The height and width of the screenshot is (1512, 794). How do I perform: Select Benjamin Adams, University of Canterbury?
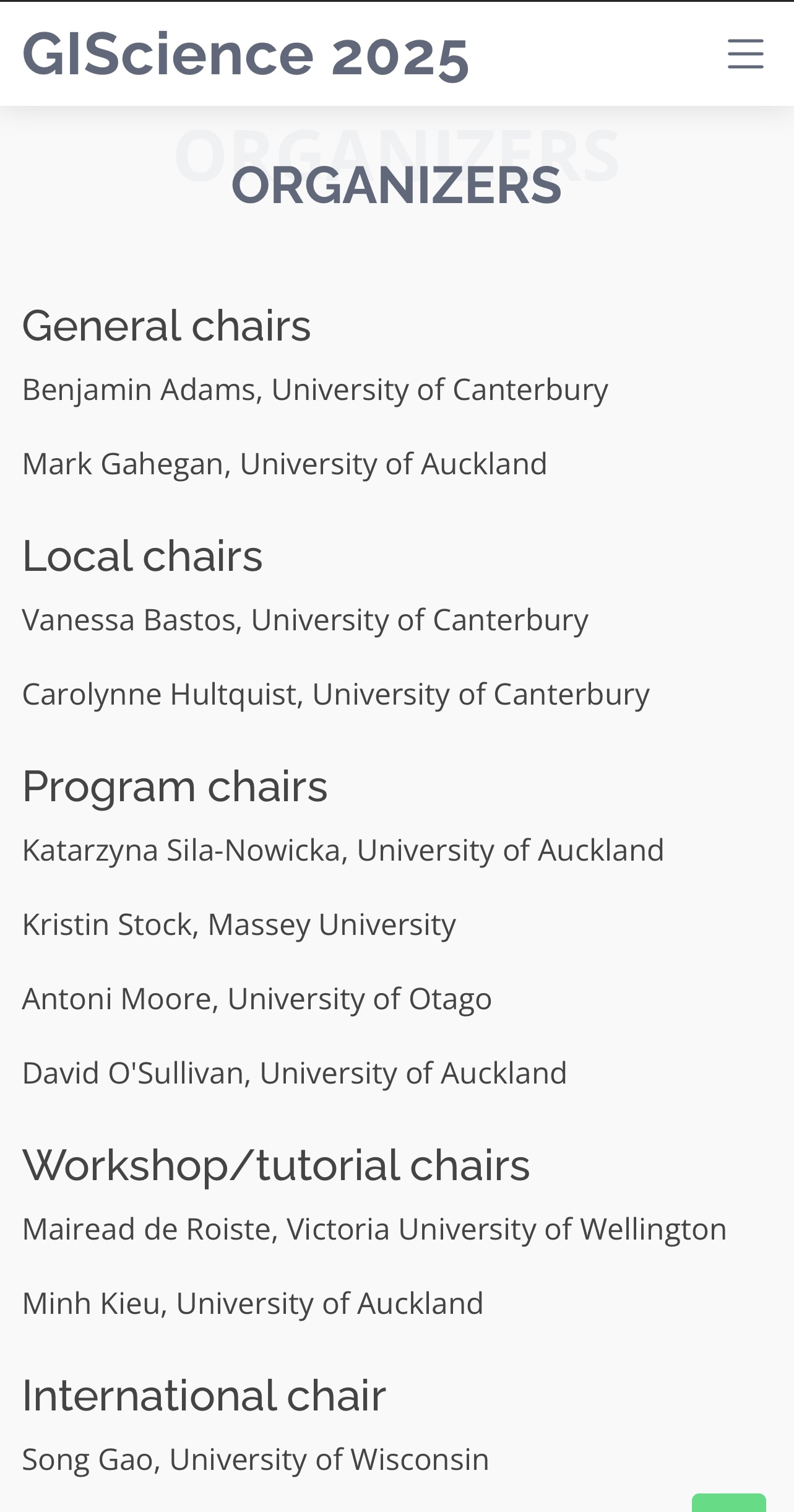coord(315,388)
